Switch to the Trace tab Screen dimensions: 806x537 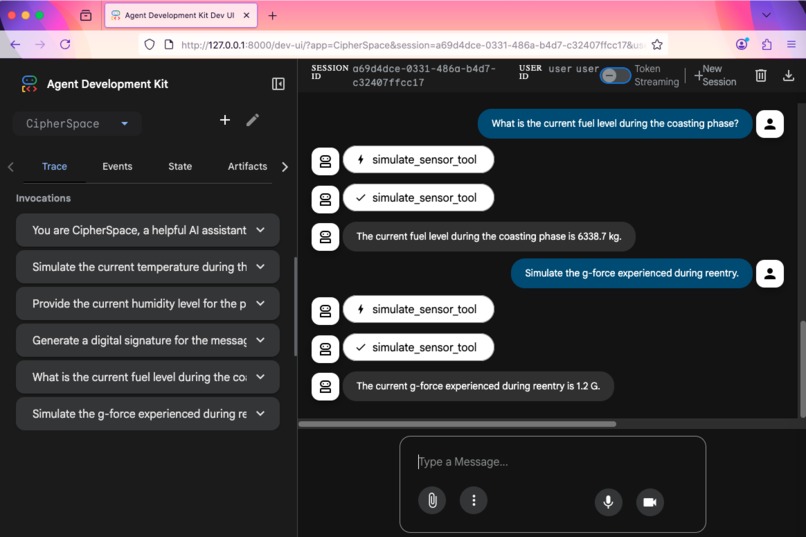point(54,166)
